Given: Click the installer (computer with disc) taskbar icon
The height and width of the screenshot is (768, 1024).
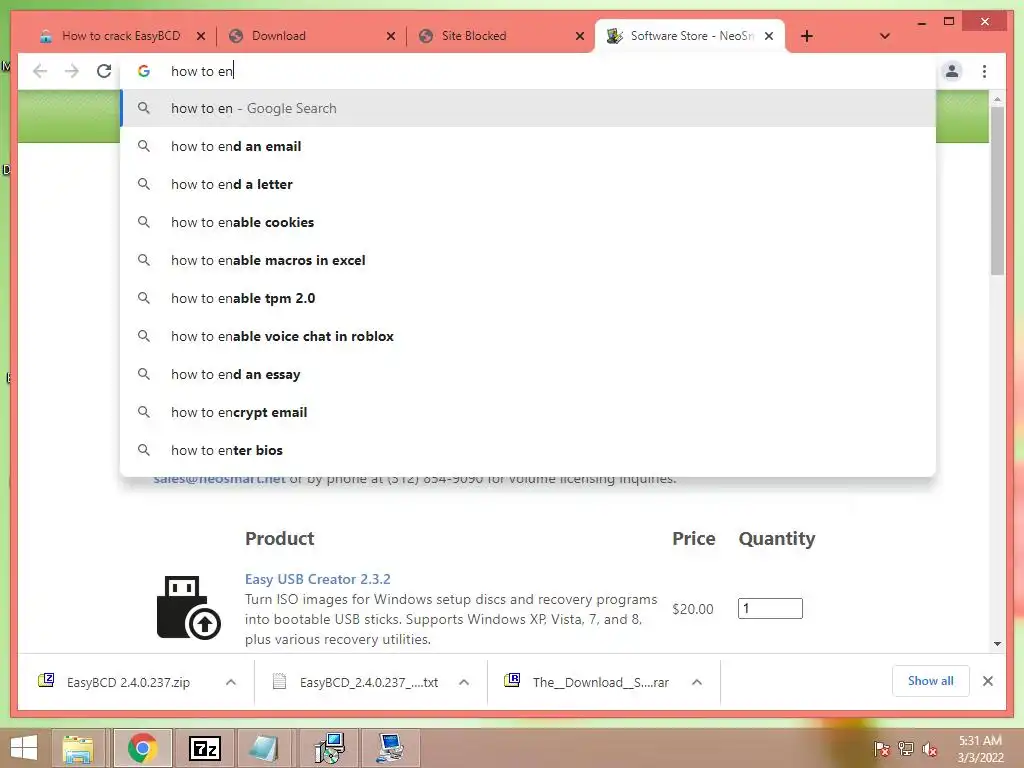Looking at the screenshot, I should pos(328,748).
